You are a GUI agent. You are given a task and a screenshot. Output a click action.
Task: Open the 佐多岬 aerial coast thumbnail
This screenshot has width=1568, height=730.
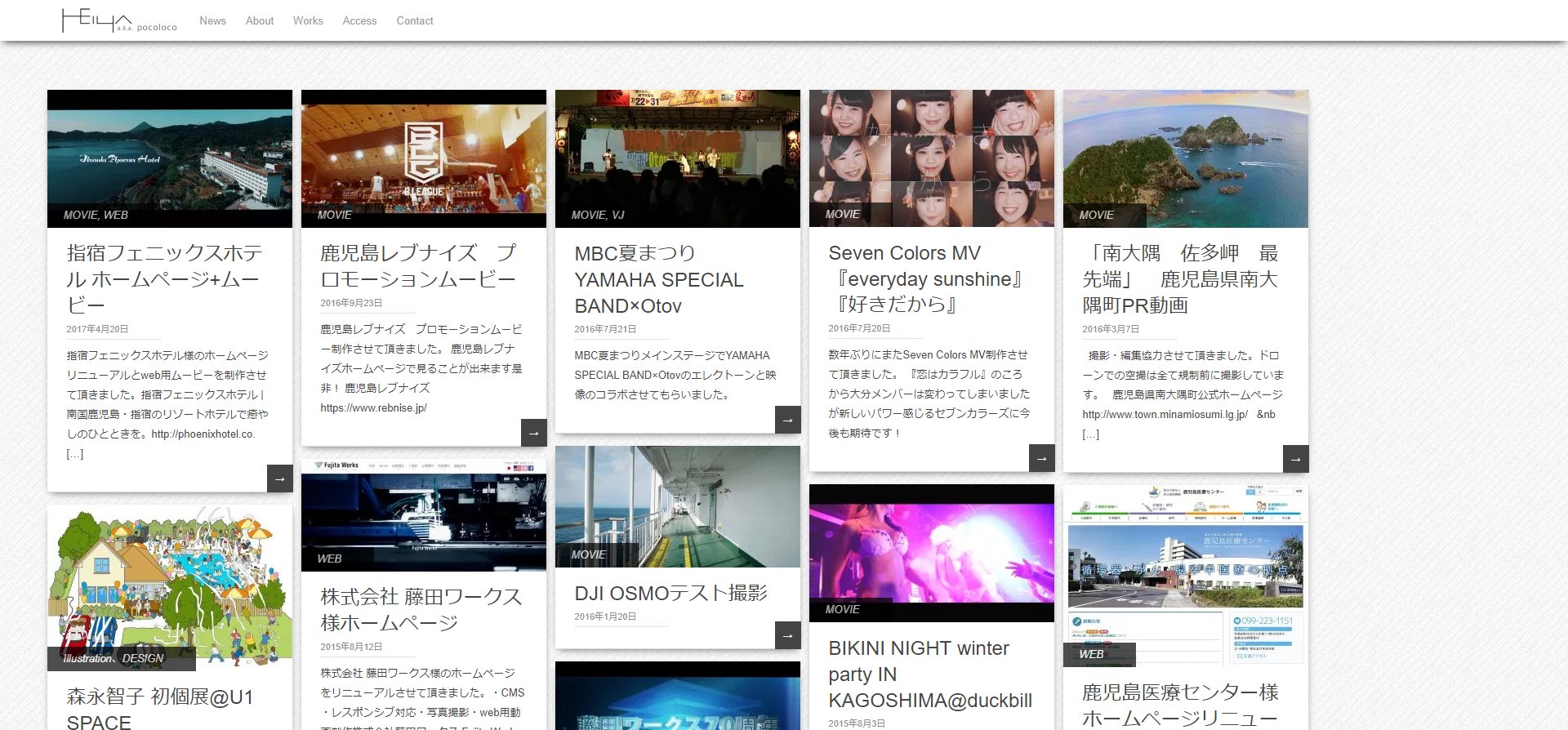1186,158
